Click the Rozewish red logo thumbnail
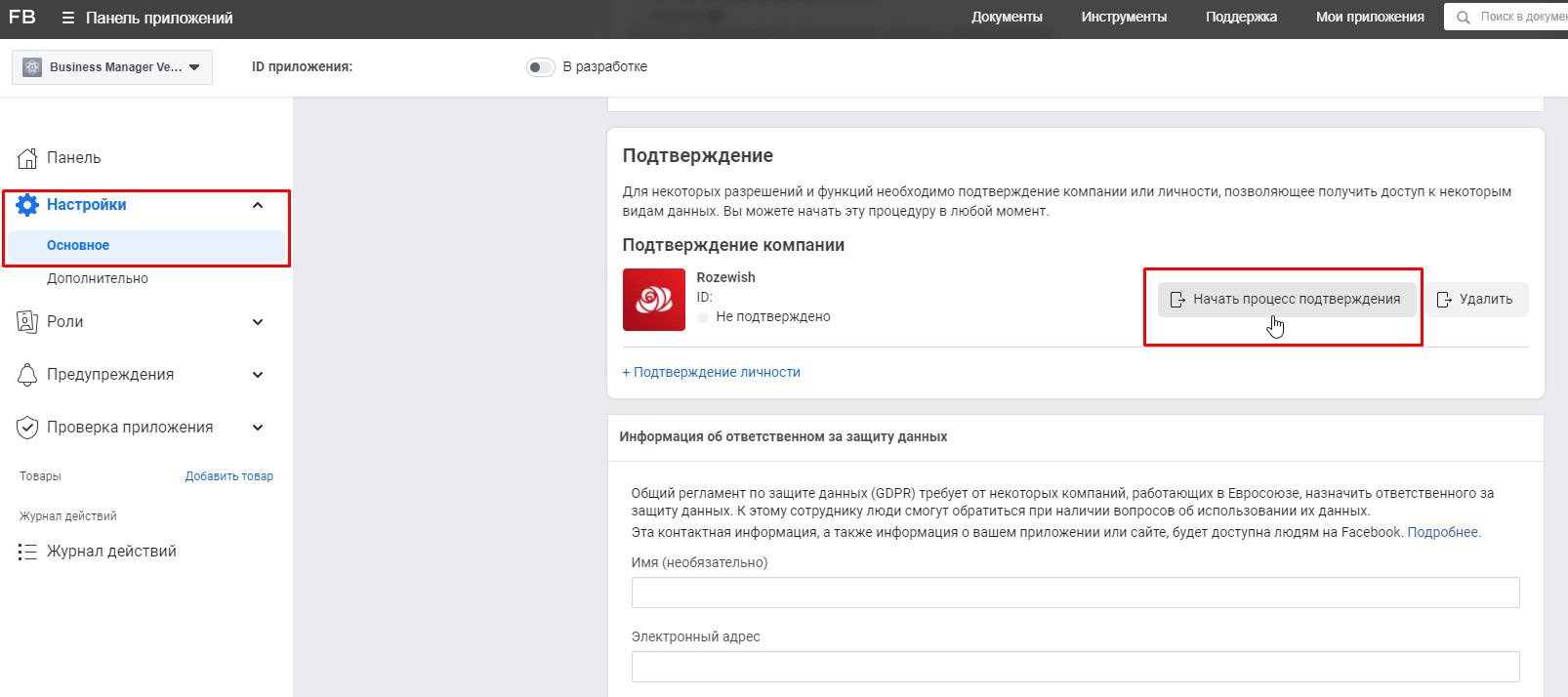 (653, 300)
